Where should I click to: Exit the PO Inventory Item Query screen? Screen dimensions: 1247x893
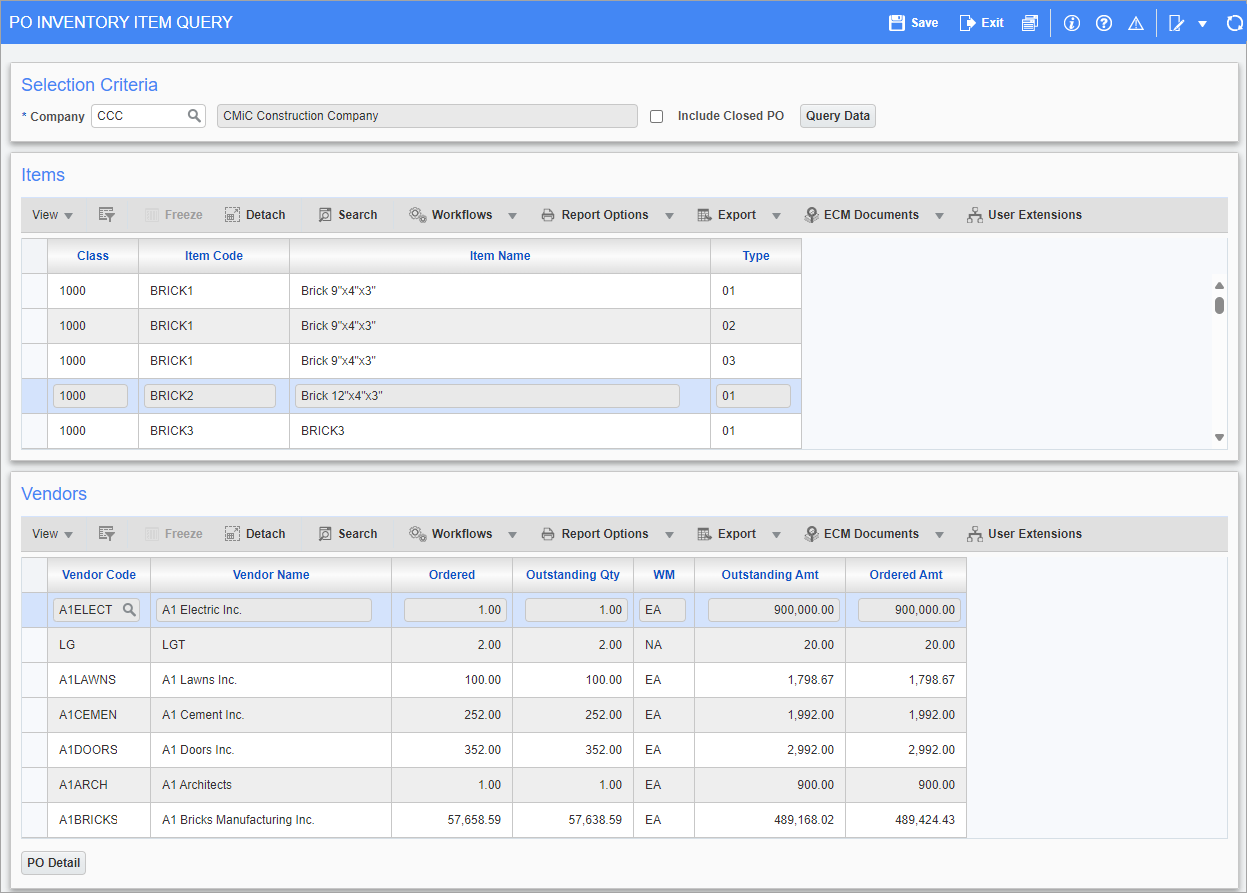pyautogui.click(x=981, y=22)
